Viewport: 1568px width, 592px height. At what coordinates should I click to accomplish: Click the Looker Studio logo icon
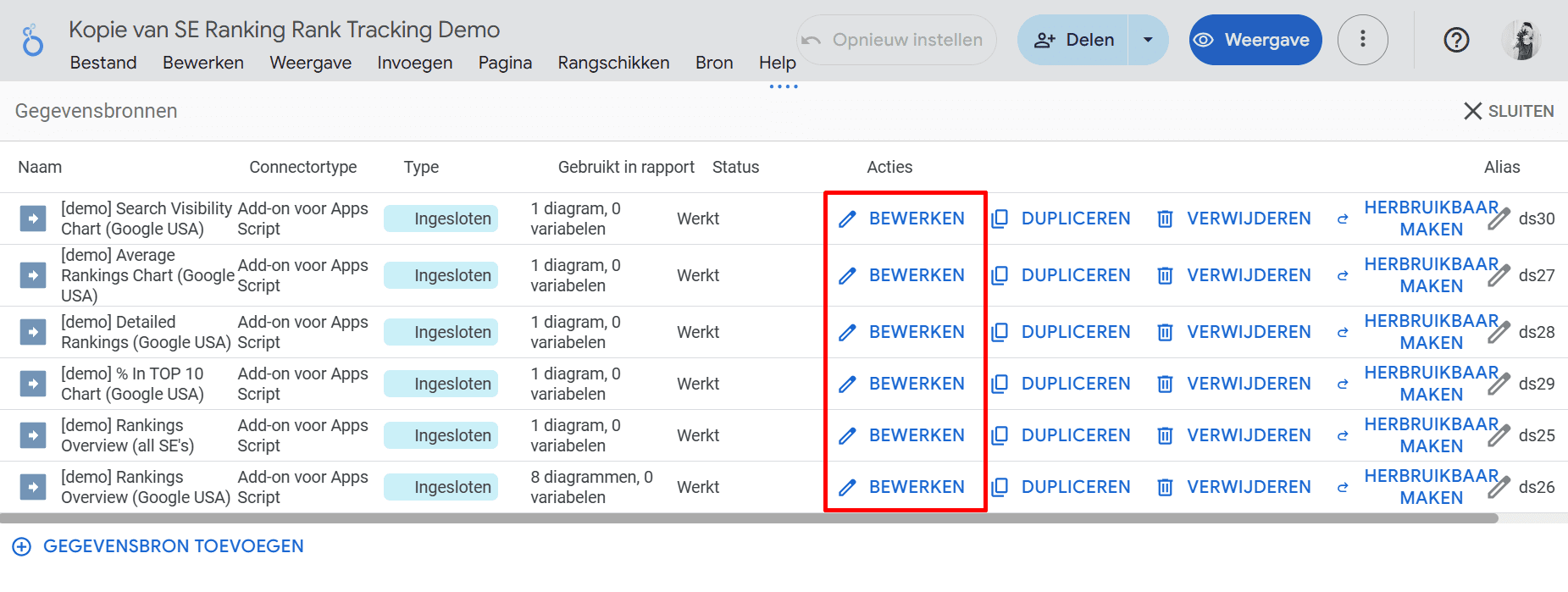click(32, 40)
